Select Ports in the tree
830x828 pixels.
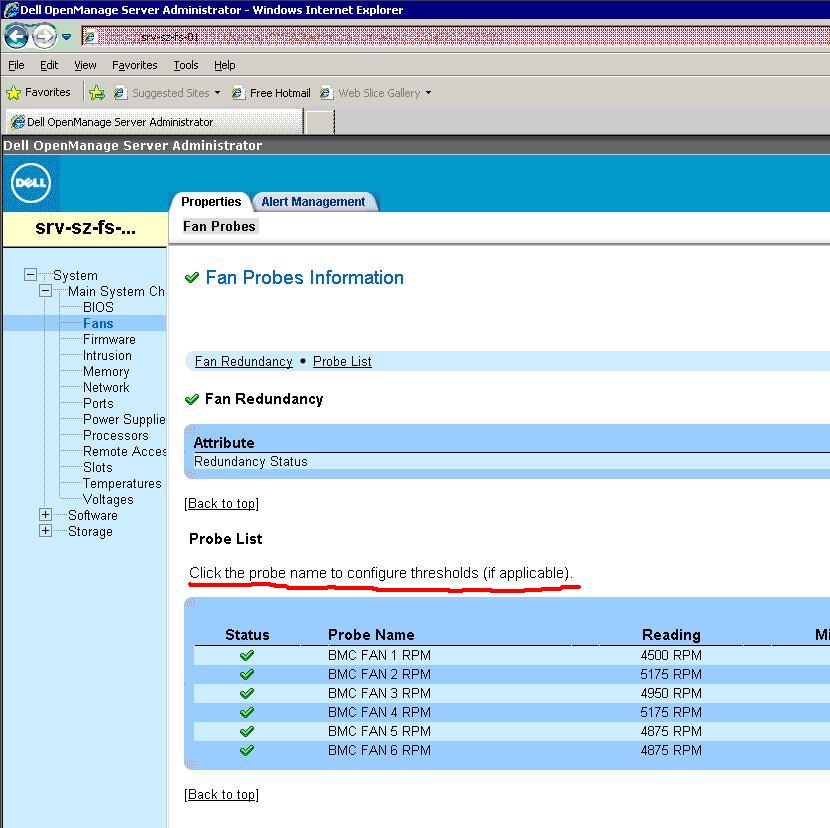(x=98, y=403)
